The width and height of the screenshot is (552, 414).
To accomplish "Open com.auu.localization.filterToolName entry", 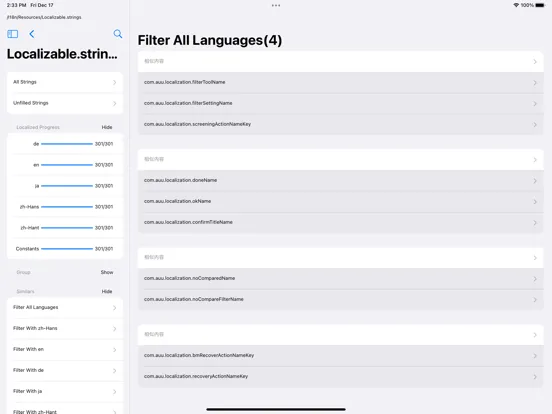I will 340,82.
